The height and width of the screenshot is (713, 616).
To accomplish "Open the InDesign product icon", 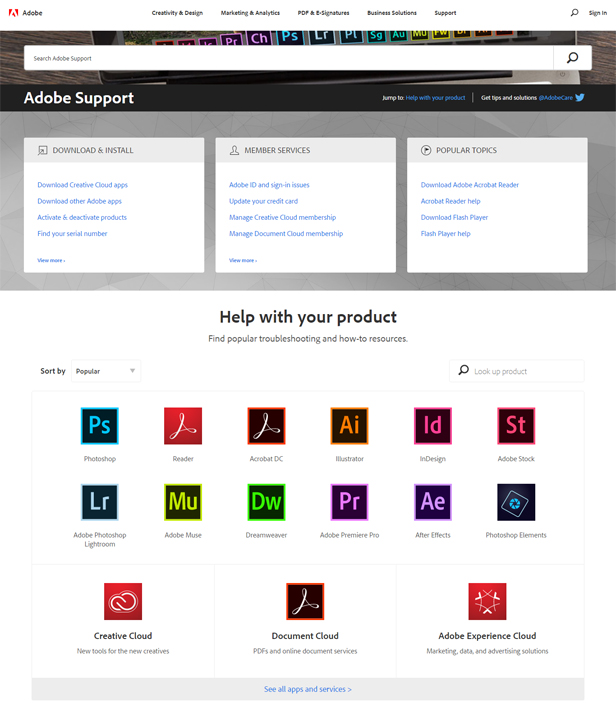I will click(433, 426).
